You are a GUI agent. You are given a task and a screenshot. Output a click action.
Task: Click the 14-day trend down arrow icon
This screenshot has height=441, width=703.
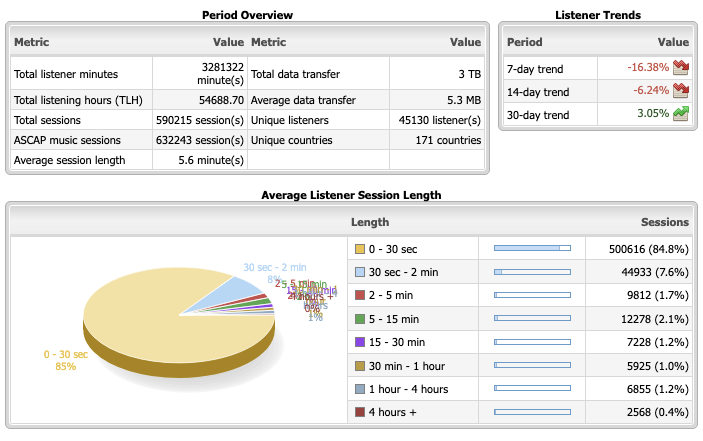point(681,91)
